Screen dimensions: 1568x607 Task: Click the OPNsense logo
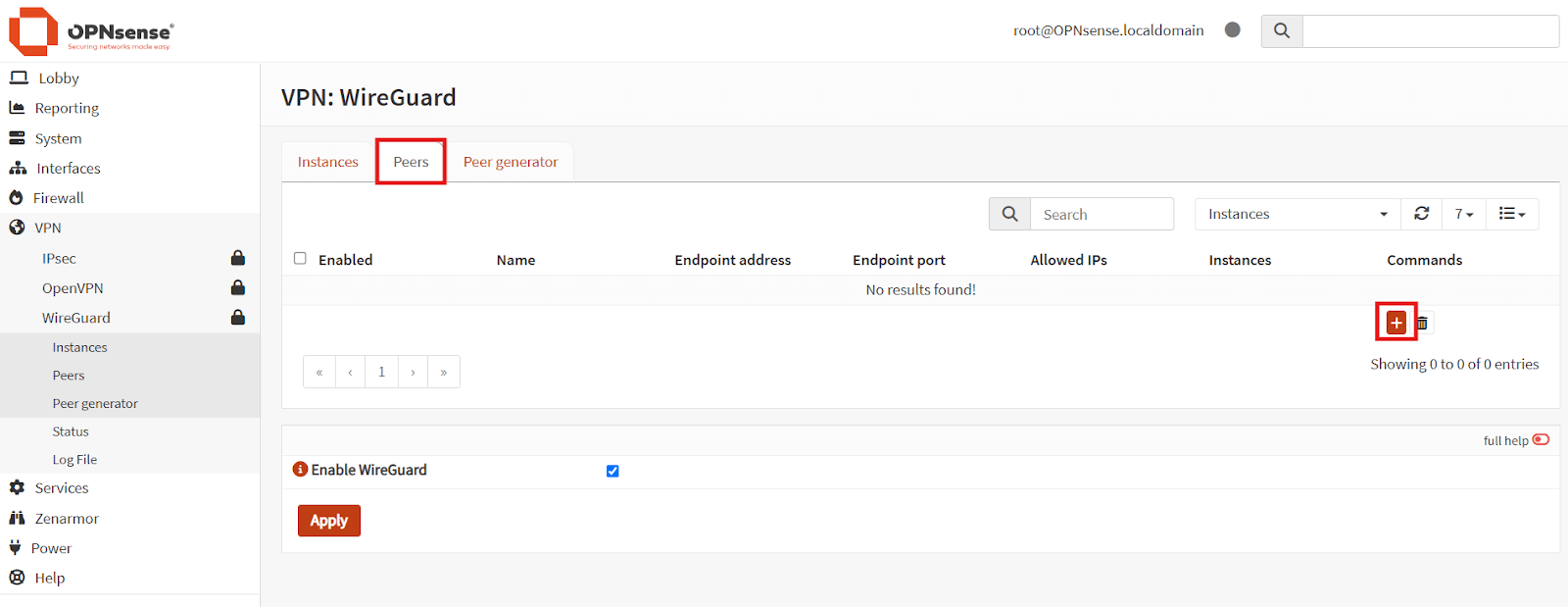click(91, 31)
